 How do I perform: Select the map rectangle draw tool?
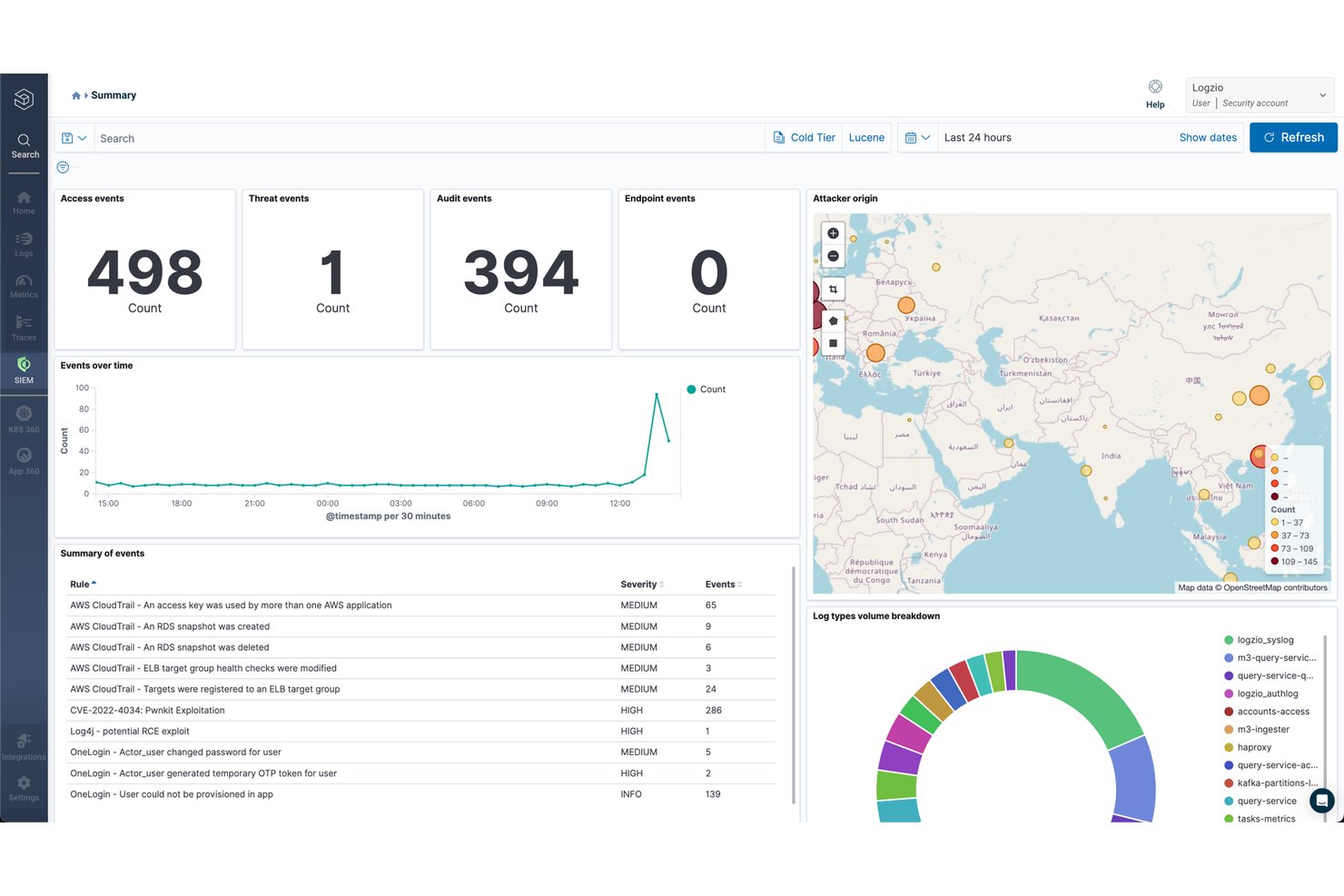[x=833, y=343]
